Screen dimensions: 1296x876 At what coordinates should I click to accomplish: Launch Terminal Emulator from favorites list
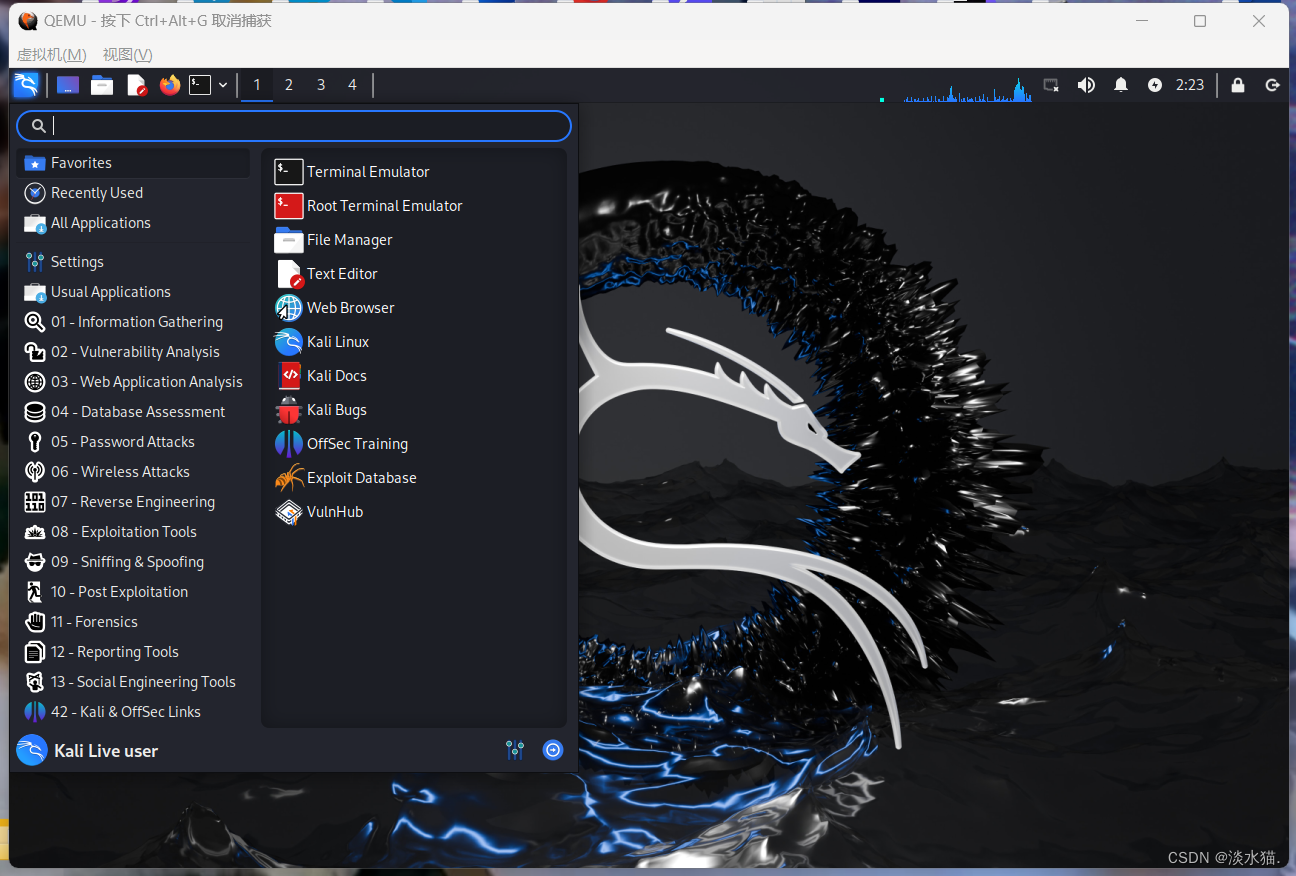click(414, 172)
